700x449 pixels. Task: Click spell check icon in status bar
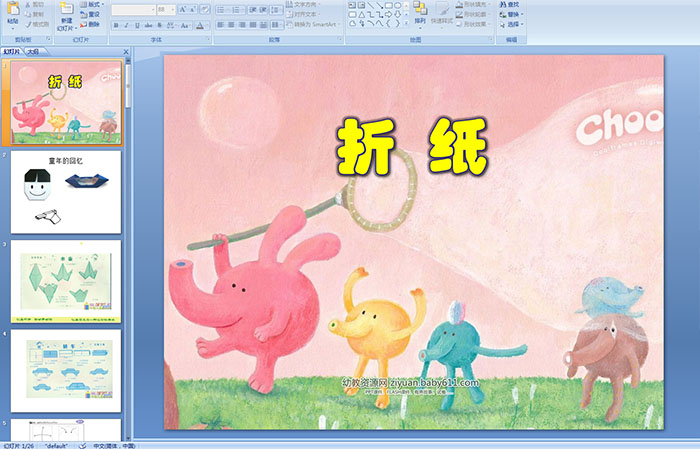point(83,446)
